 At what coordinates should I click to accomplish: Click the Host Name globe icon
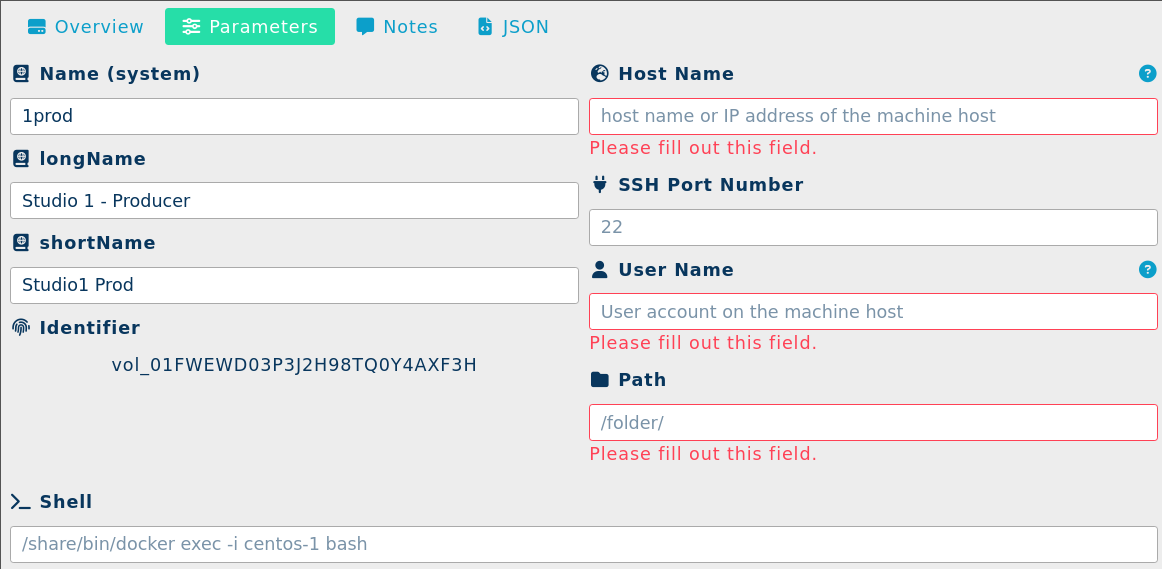[600, 73]
